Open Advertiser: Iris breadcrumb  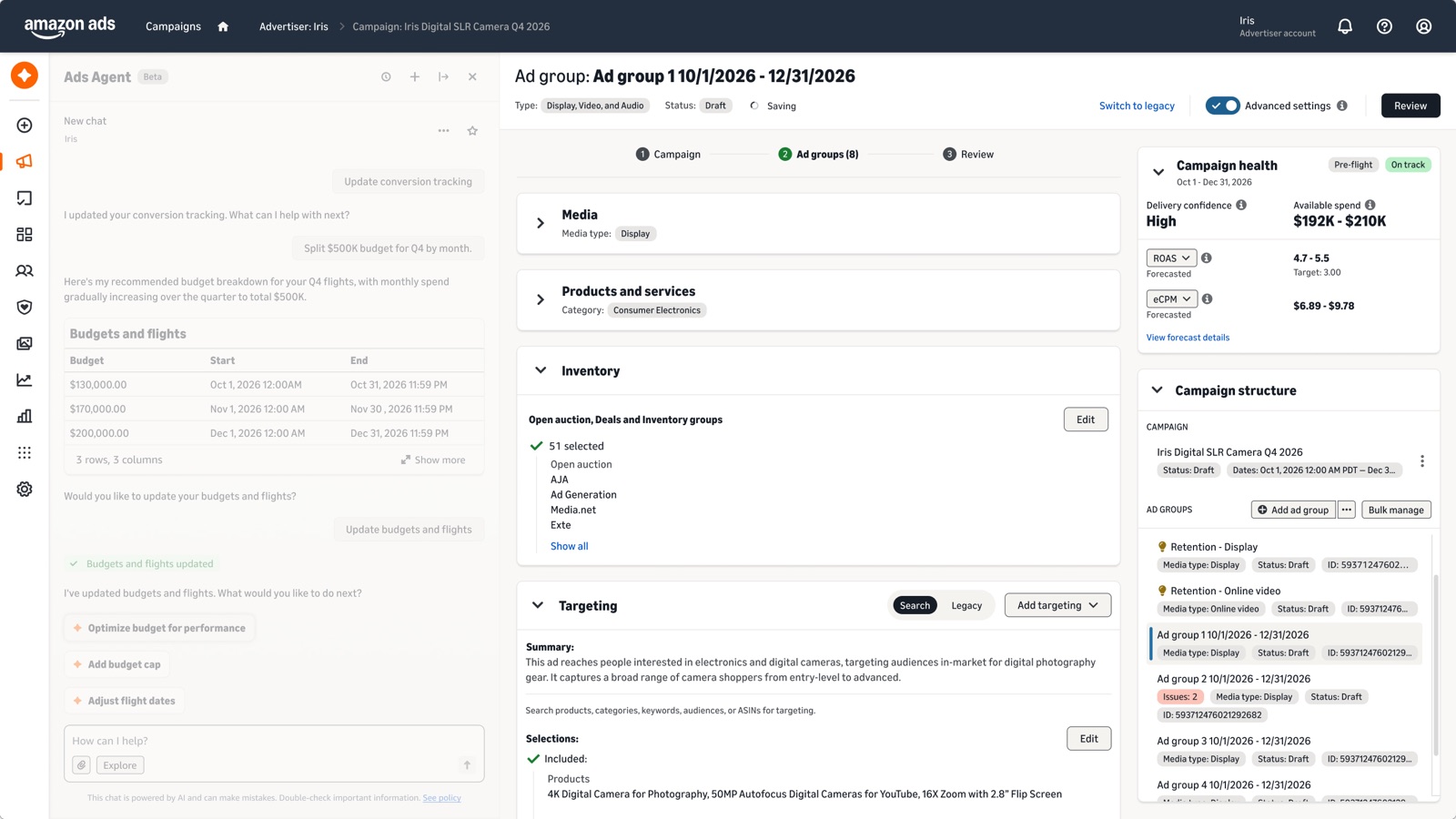[293, 26]
